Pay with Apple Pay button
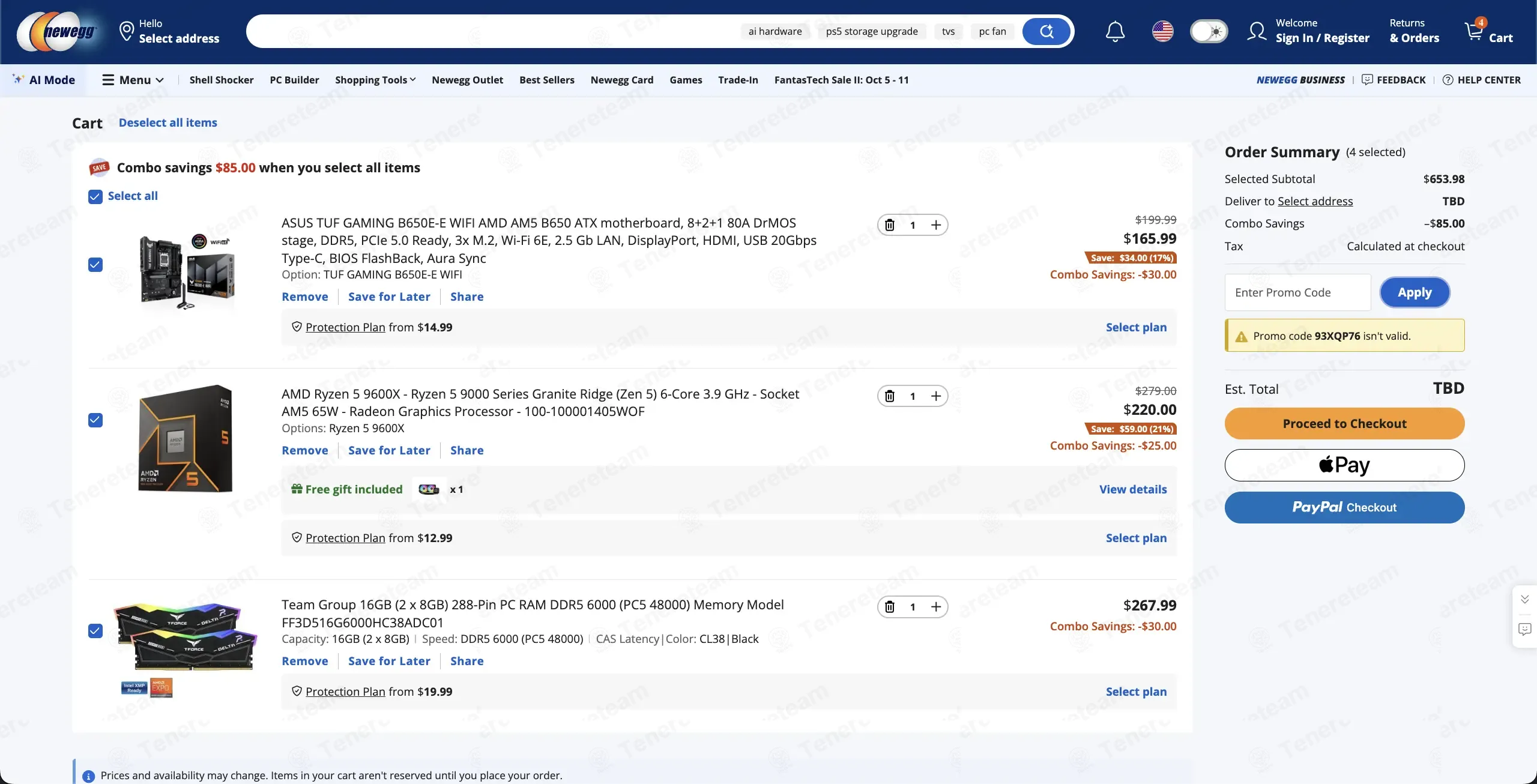This screenshot has height=784, width=1537. 1344,465
